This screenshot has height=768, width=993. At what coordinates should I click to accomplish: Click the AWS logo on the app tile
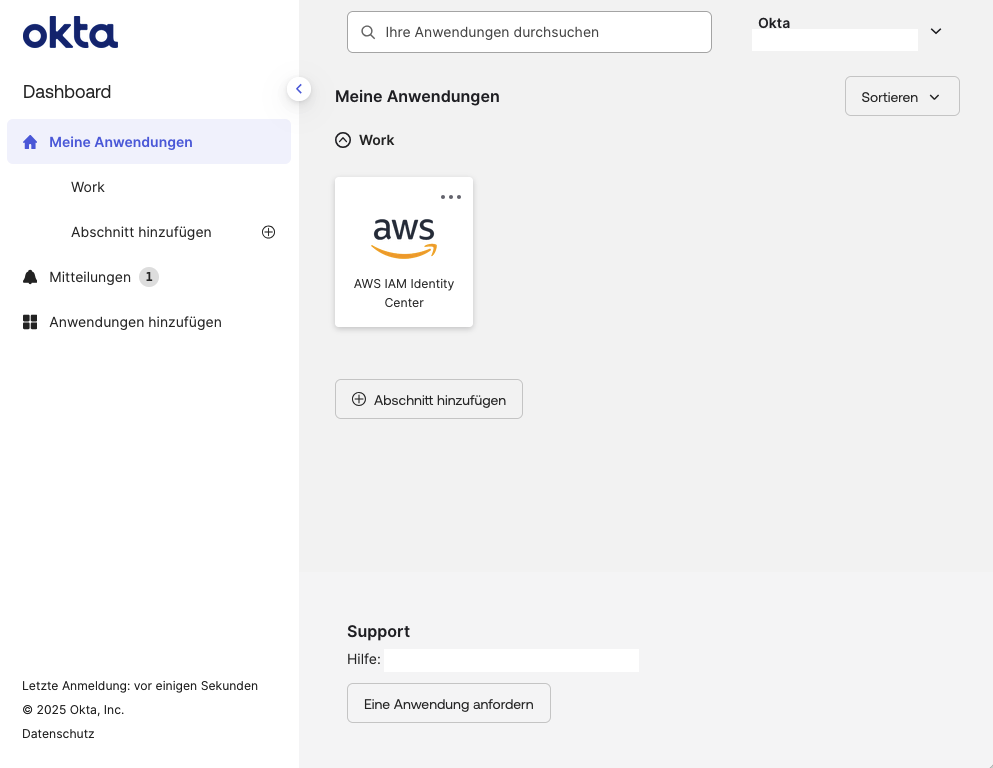tap(403, 237)
